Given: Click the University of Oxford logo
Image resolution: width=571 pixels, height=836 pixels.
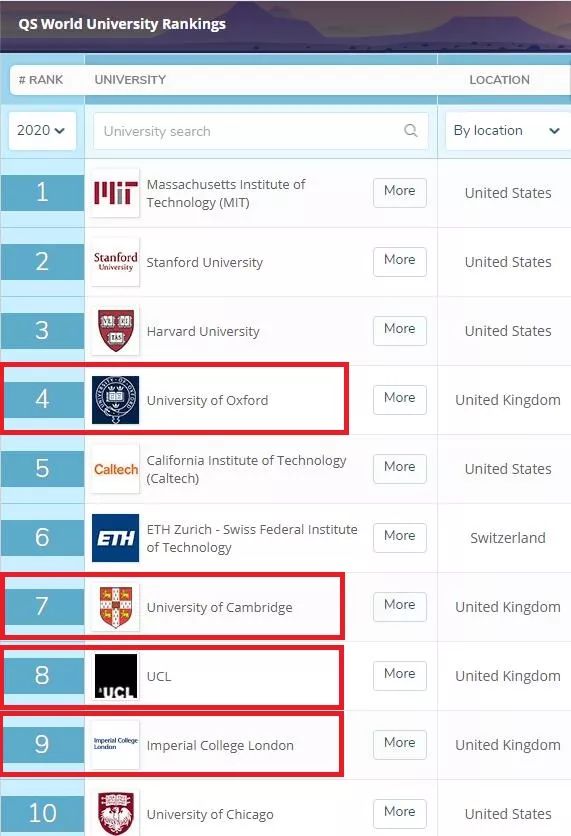Looking at the screenshot, I should [116, 400].
